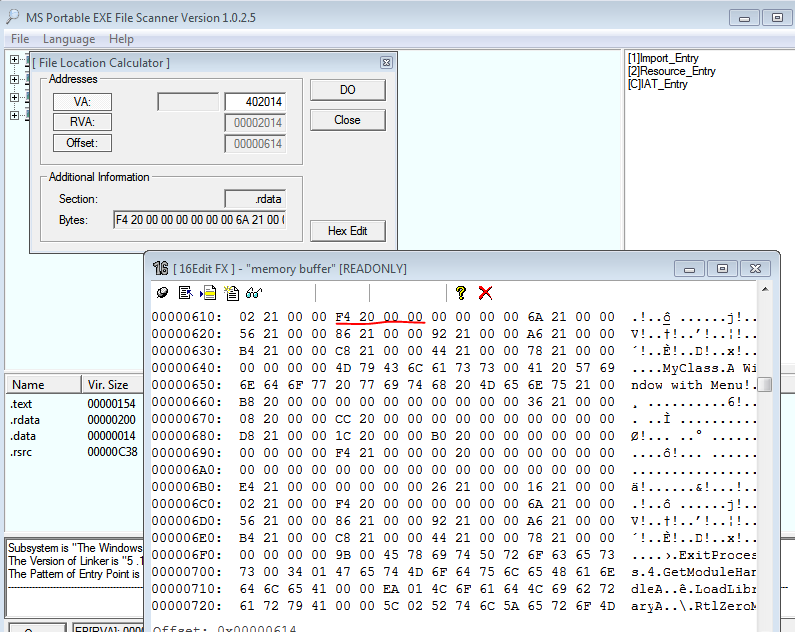Viewport: 795px width, 632px height.
Task: Open the yellow question mark help icon
Action: point(461,293)
